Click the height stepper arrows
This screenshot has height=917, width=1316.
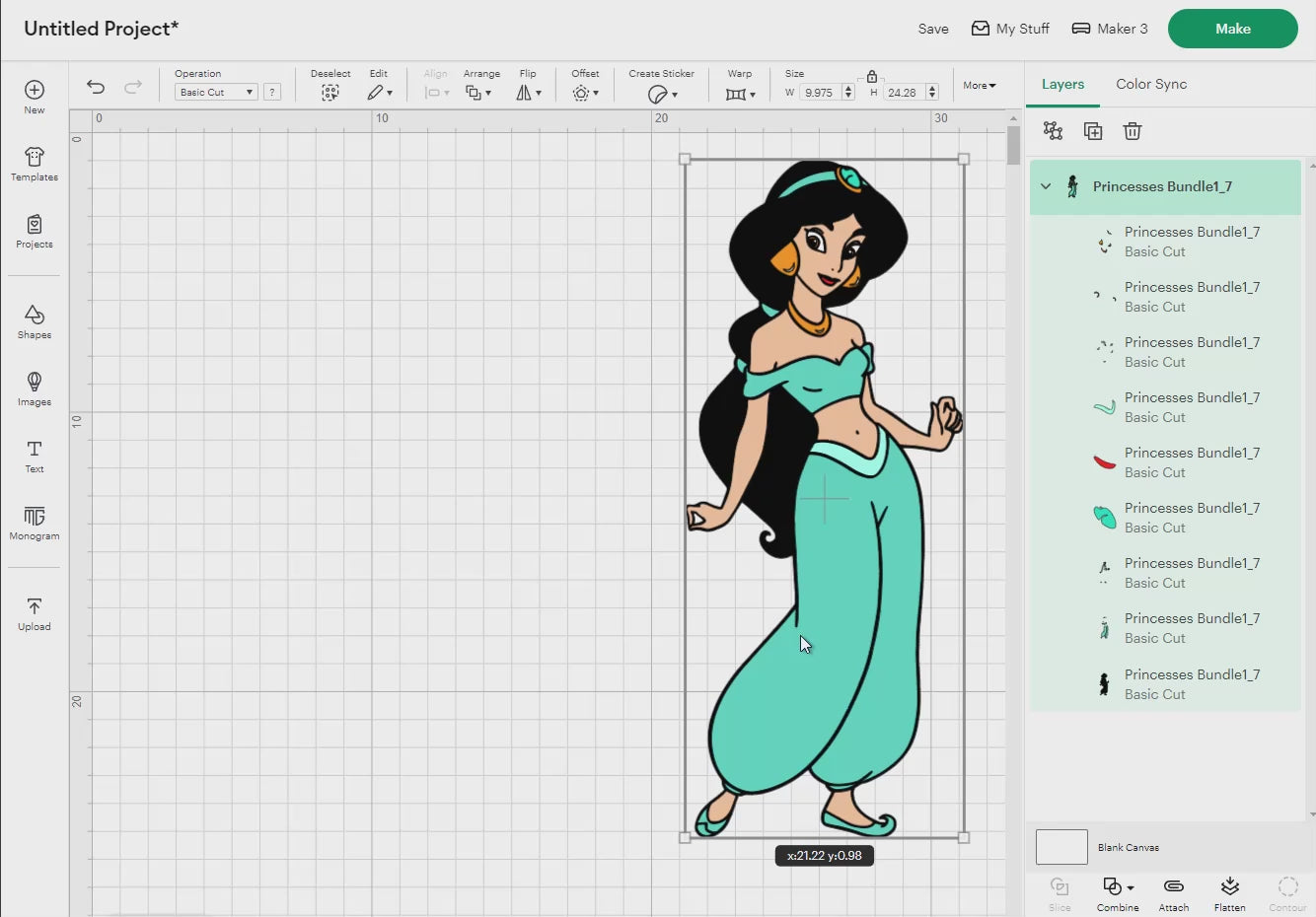[932, 93]
